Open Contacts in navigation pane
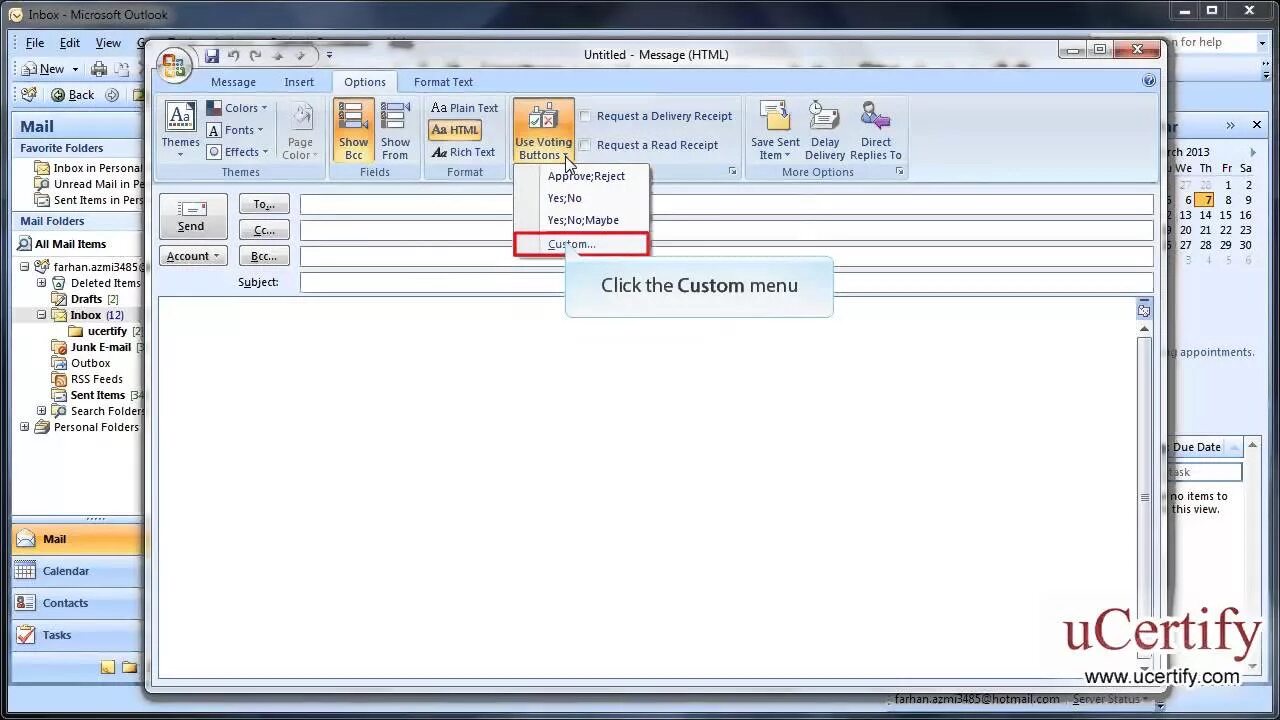This screenshot has width=1280, height=720. (x=77, y=603)
